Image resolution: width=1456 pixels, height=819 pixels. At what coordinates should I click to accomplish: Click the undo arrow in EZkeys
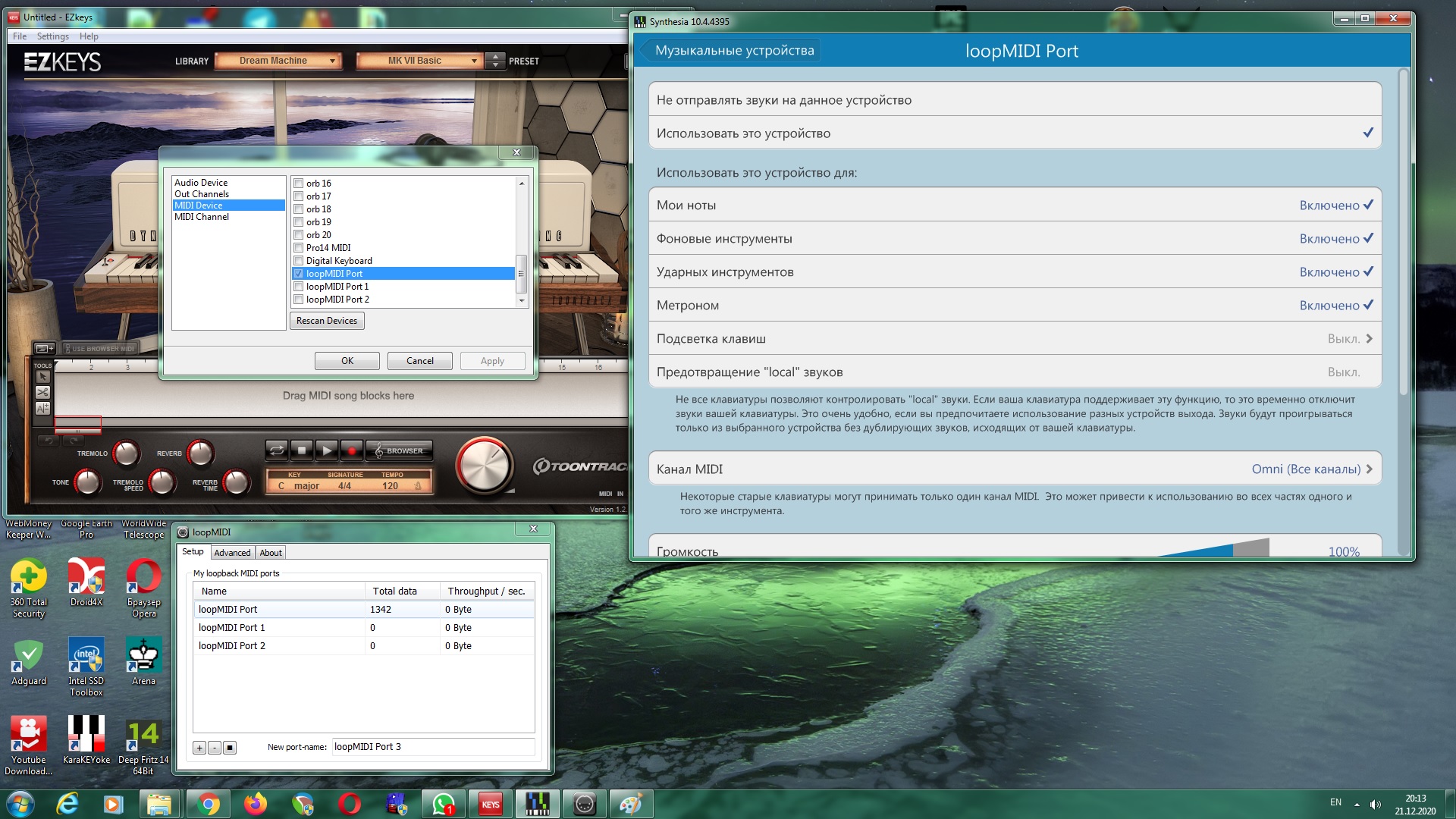point(48,441)
